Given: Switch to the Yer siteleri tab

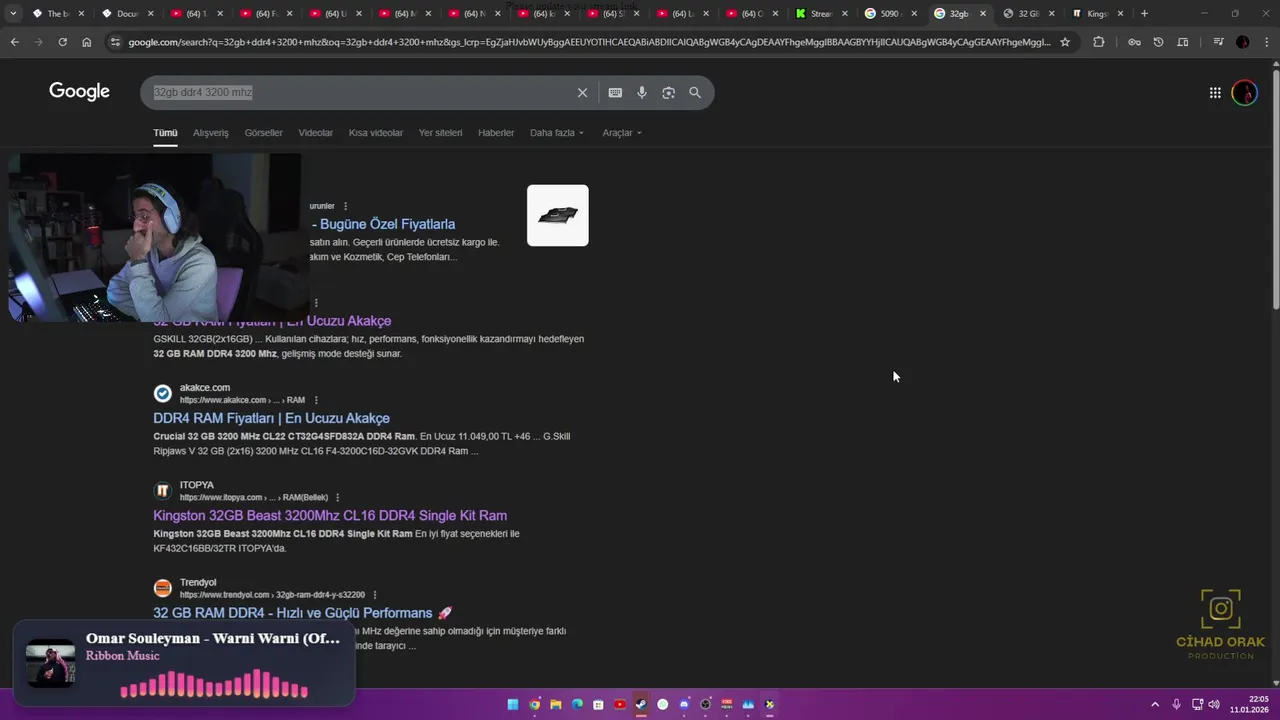Looking at the screenshot, I should pos(441,133).
